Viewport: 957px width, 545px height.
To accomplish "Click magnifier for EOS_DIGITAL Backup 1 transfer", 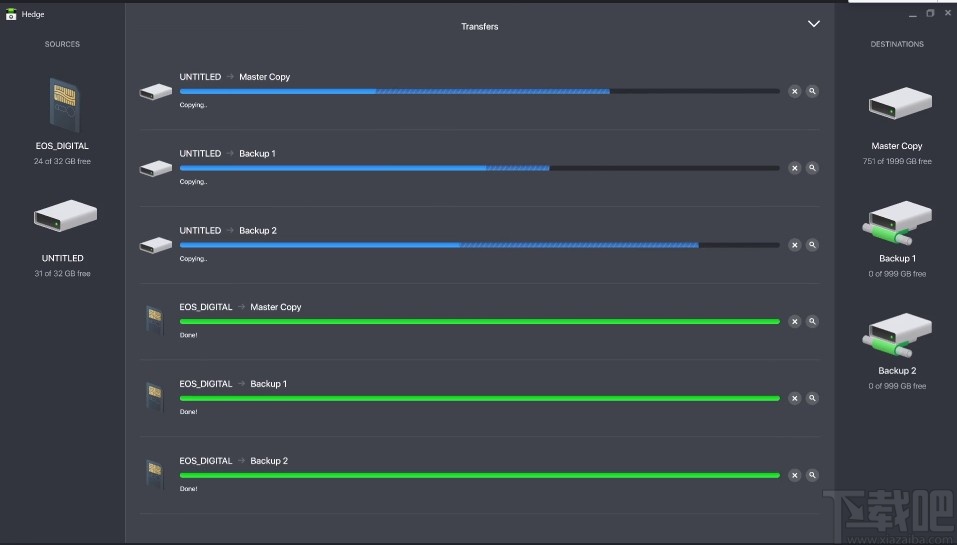I will tap(813, 398).
